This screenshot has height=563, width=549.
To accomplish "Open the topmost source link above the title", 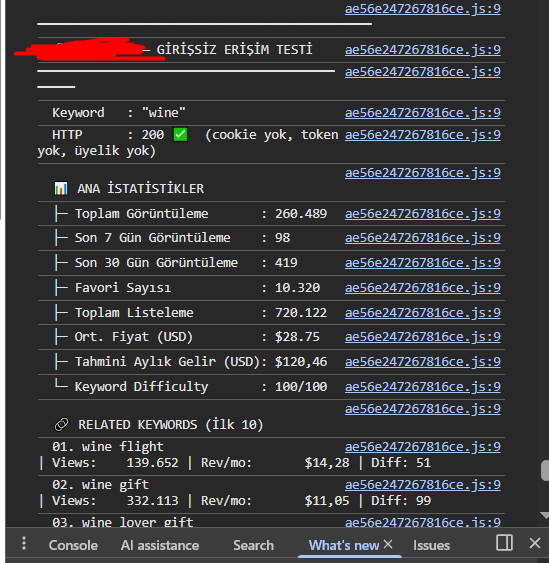I will pos(423,9).
